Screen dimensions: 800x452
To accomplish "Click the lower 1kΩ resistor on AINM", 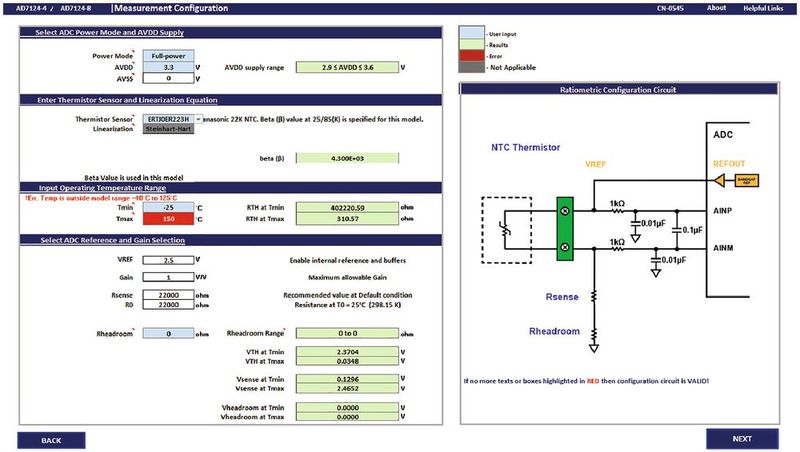I will [x=617, y=249].
